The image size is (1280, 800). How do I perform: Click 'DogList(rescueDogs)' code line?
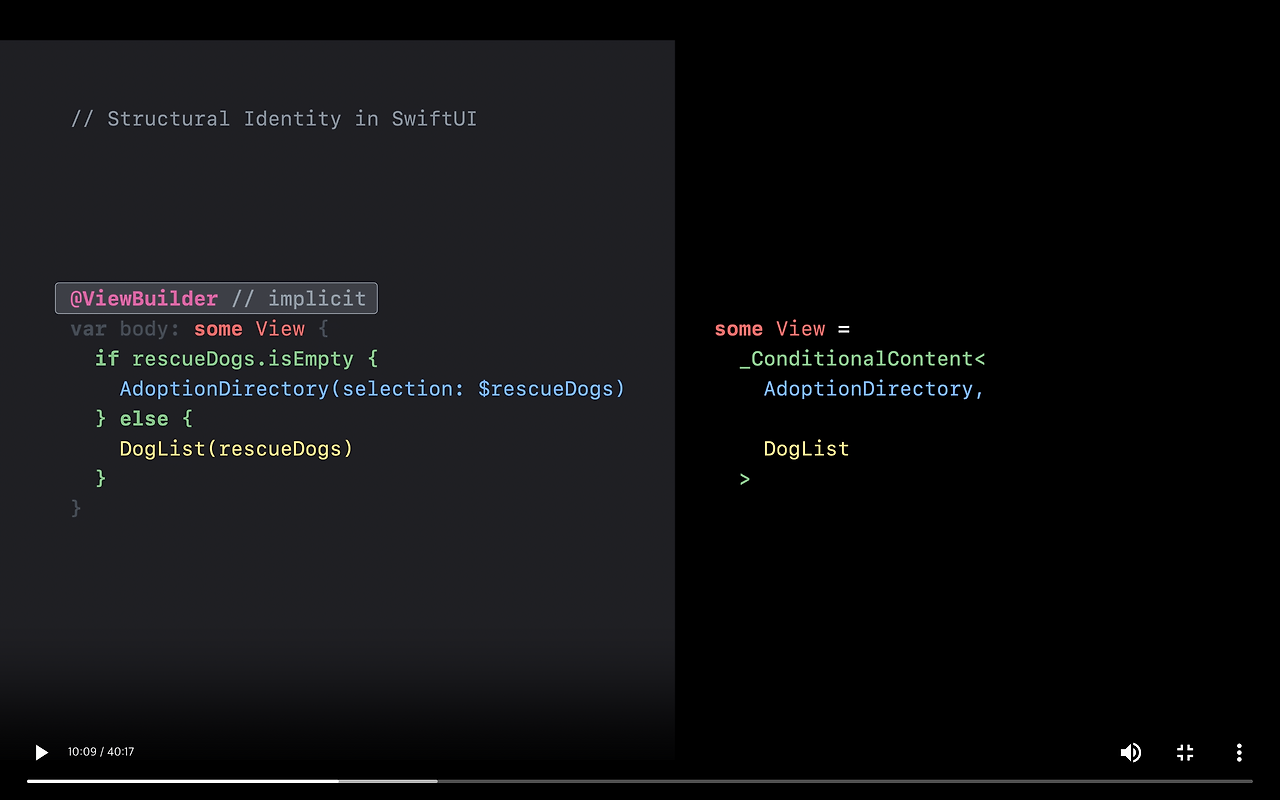coord(236,449)
